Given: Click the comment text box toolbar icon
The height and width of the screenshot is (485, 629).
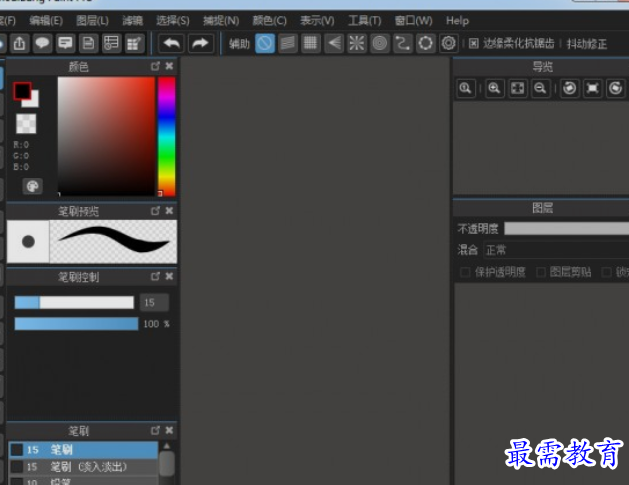Looking at the screenshot, I should coord(65,43).
